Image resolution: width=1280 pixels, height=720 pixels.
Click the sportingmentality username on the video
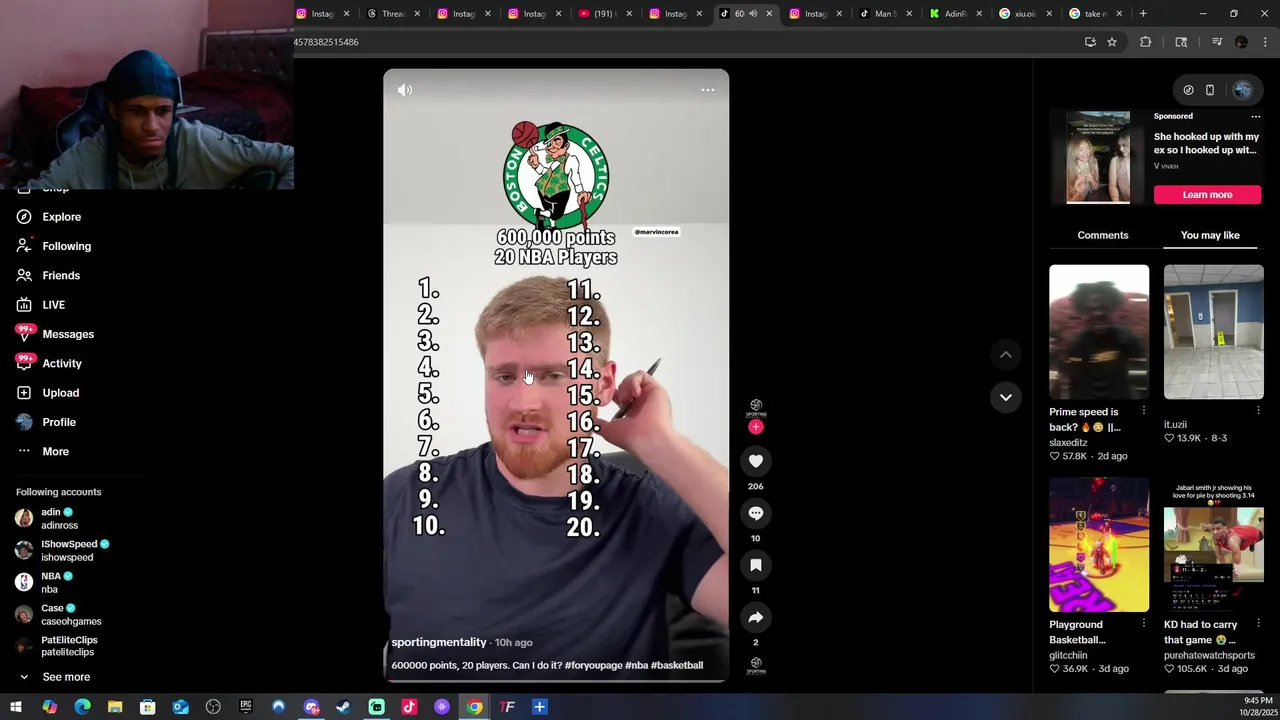pyautogui.click(x=439, y=642)
